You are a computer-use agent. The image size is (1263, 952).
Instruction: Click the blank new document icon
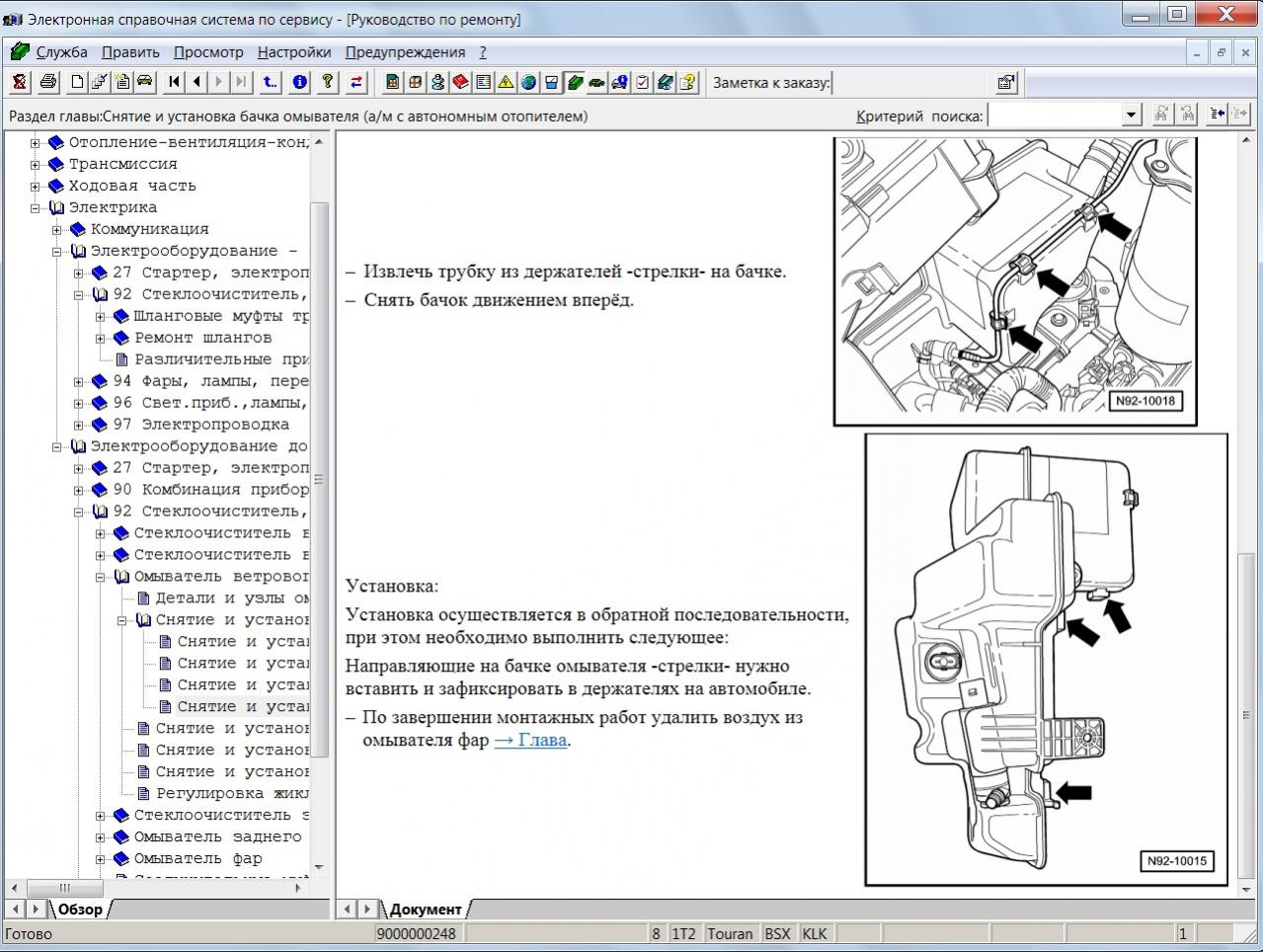[x=77, y=82]
